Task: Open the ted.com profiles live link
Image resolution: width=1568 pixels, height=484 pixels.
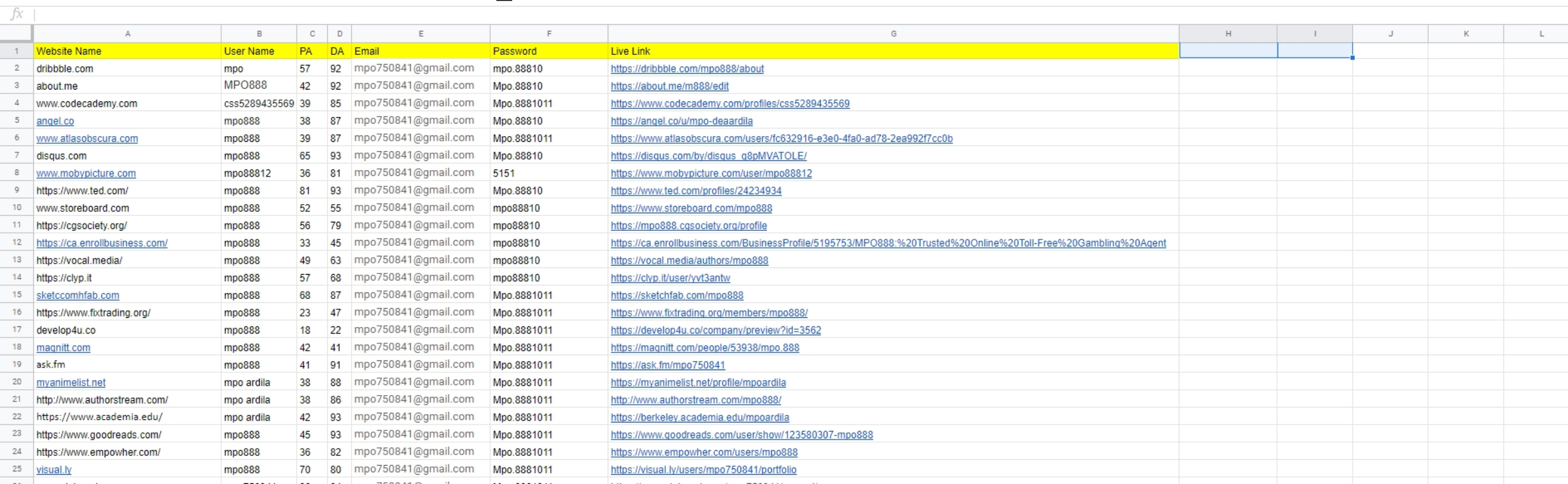Action: point(696,191)
